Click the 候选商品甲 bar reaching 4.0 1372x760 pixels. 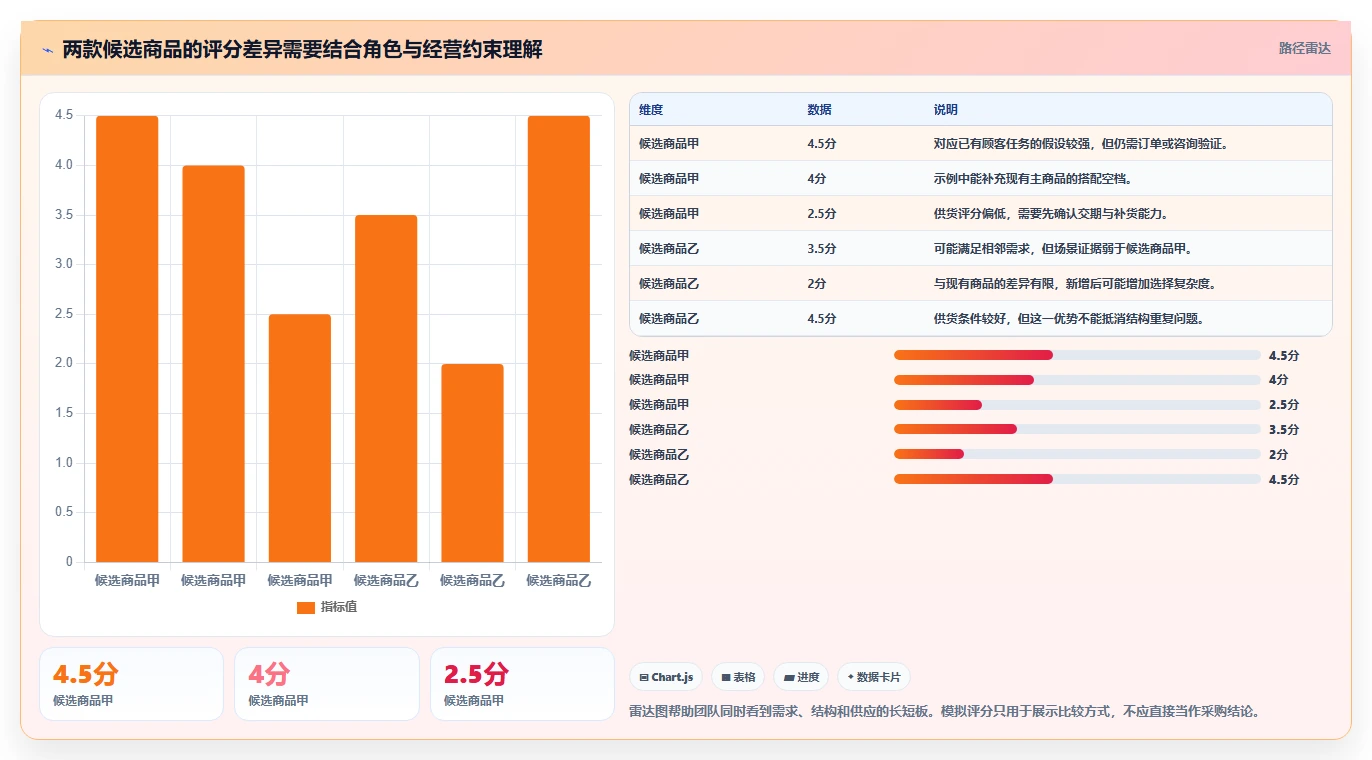click(x=213, y=364)
